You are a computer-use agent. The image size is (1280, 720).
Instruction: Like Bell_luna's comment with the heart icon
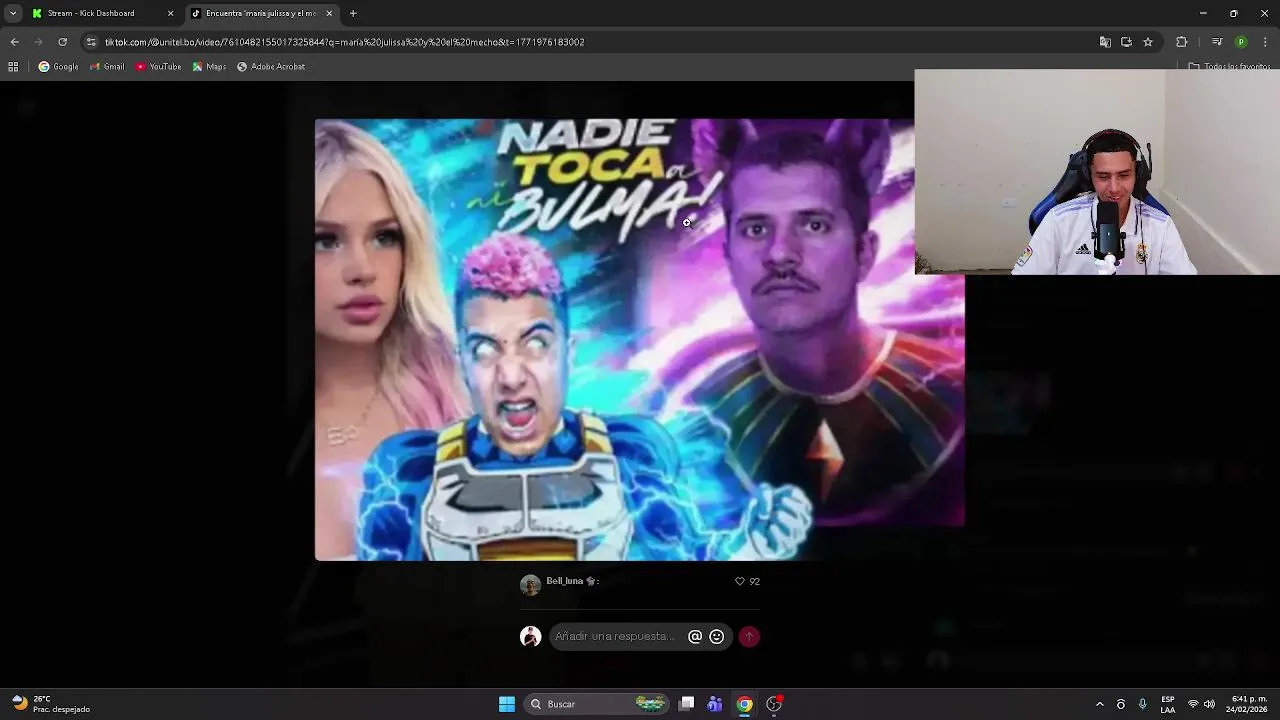point(740,581)
